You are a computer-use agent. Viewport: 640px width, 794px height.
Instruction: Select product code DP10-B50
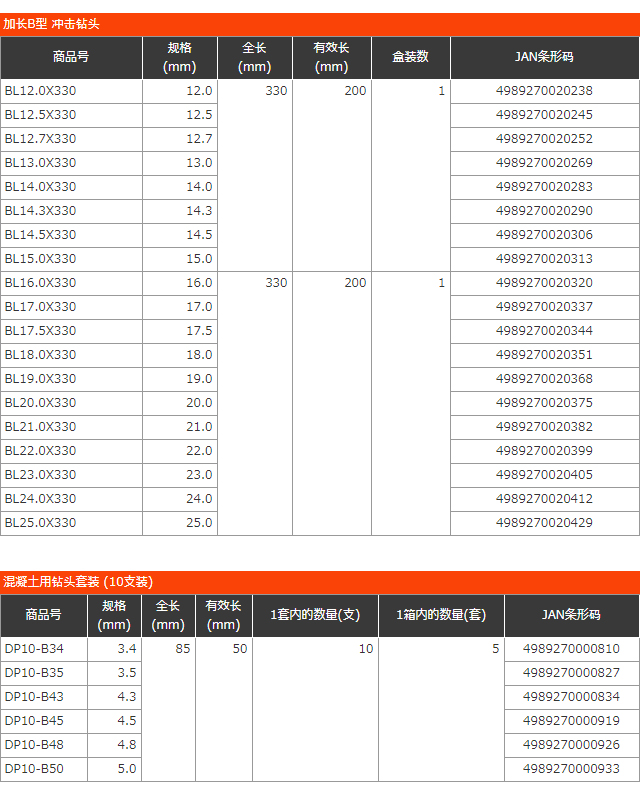click(x=34, y=769)
